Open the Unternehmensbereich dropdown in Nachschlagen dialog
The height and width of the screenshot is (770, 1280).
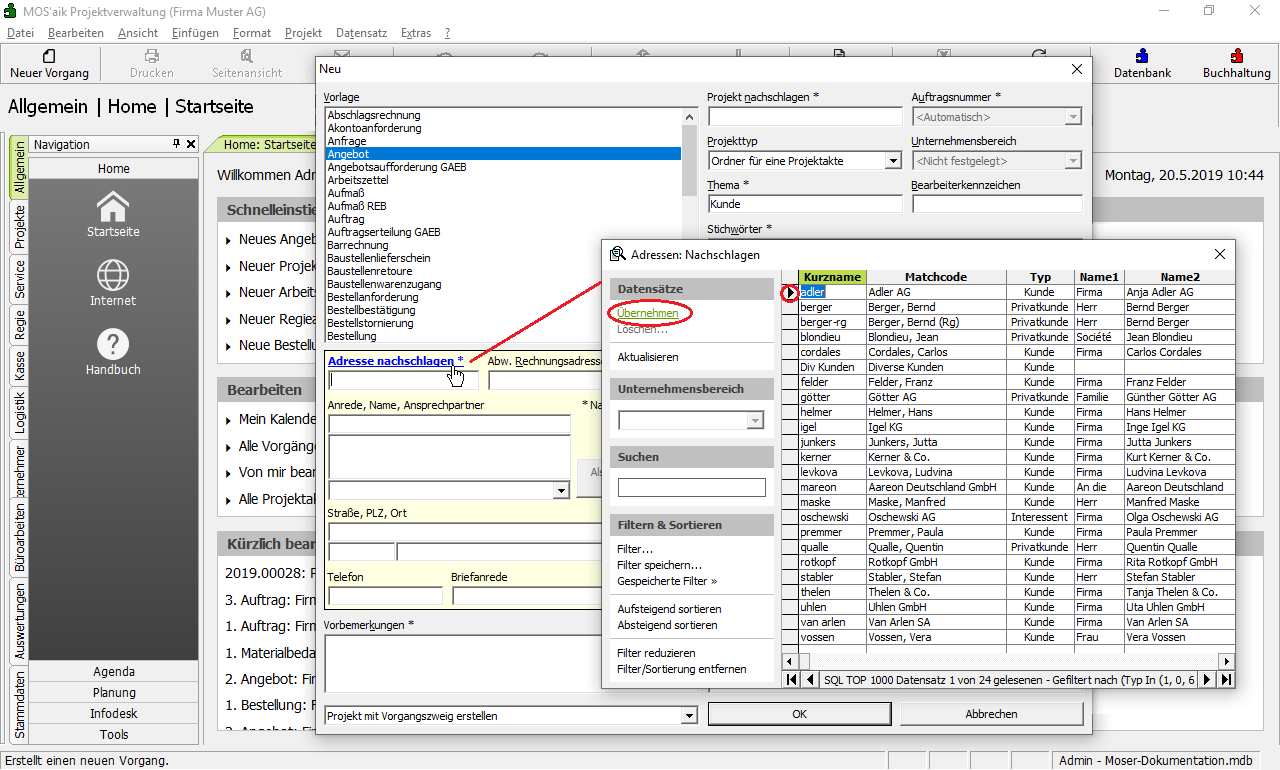click(756, 421)
